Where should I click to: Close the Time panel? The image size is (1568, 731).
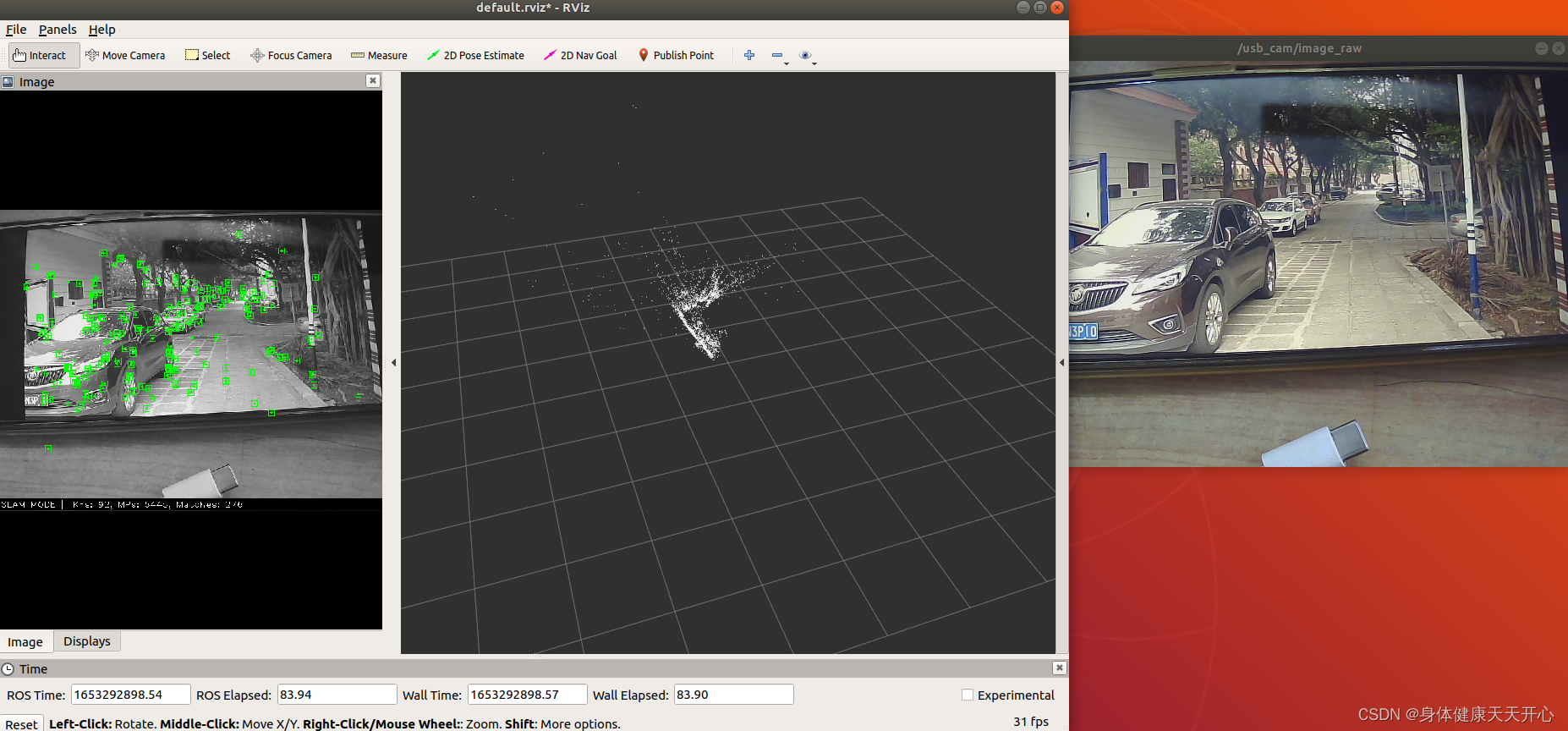coord(1059,668)
